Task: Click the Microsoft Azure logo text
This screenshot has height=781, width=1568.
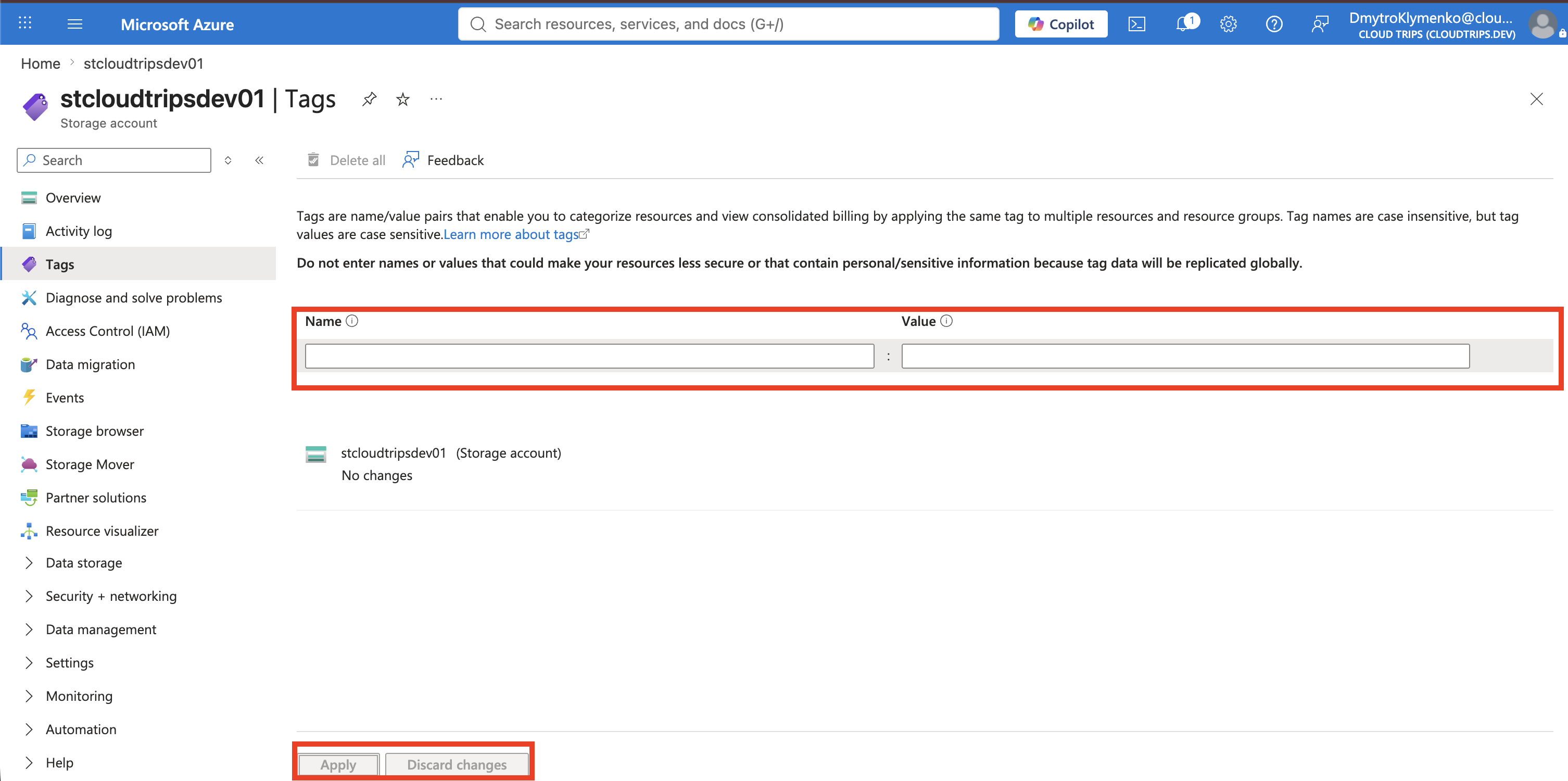Action: point(177,24)
